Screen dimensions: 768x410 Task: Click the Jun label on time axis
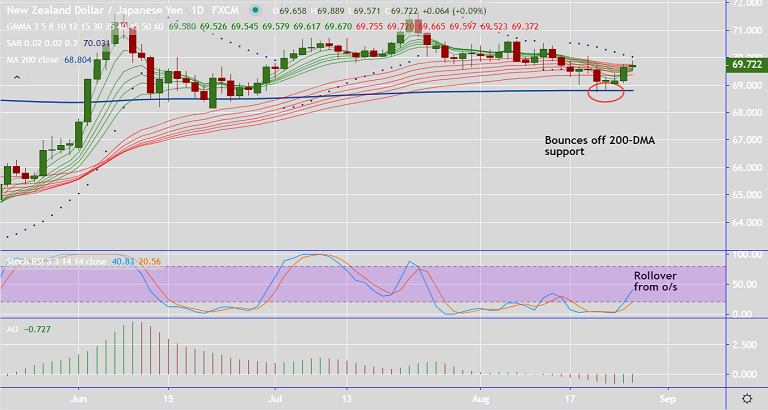click(78, 399)
